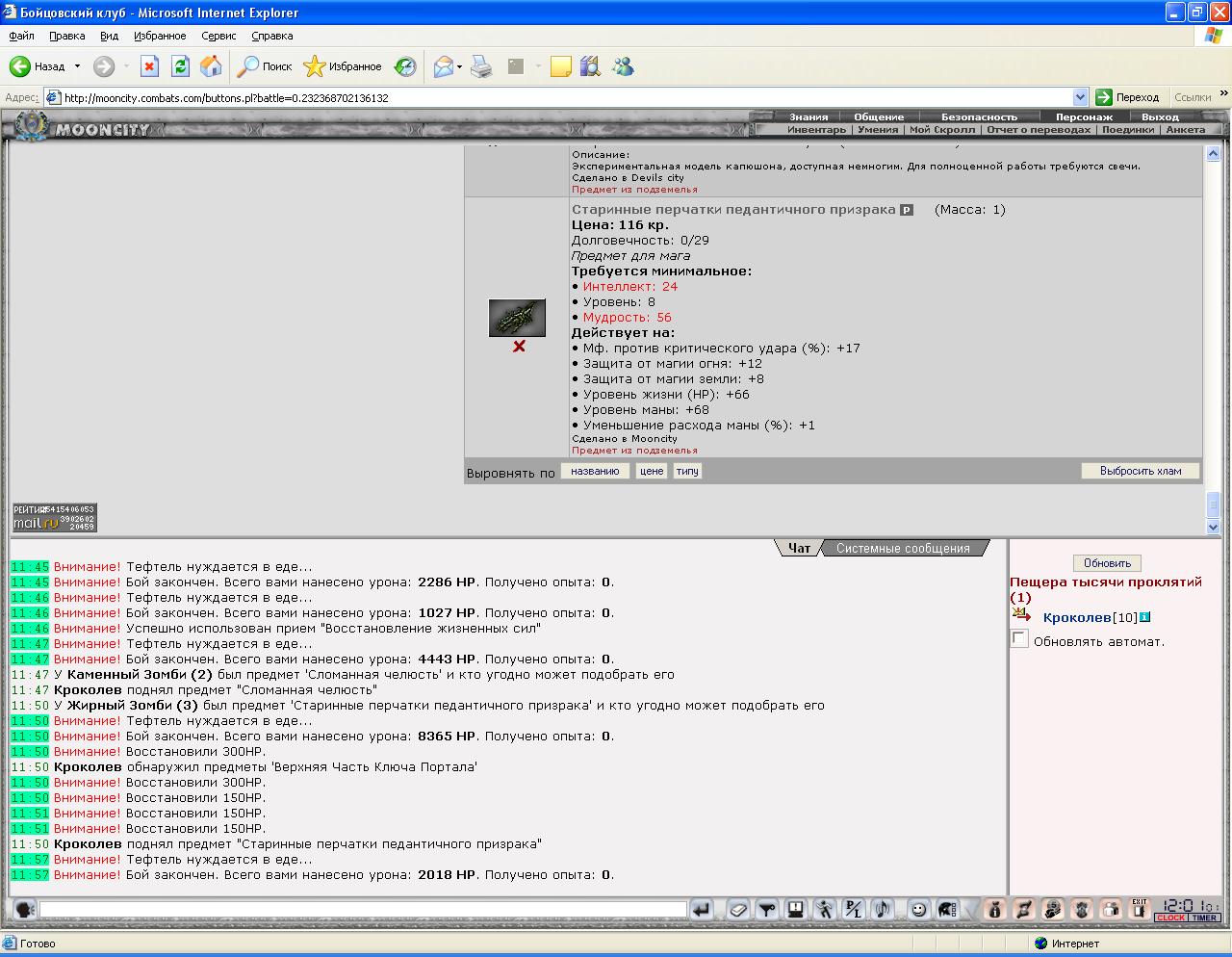The width and height of the screenshot is (1232, 957).
Task: Click the IE Refresh toolbar icon
Action: [180, 66]
